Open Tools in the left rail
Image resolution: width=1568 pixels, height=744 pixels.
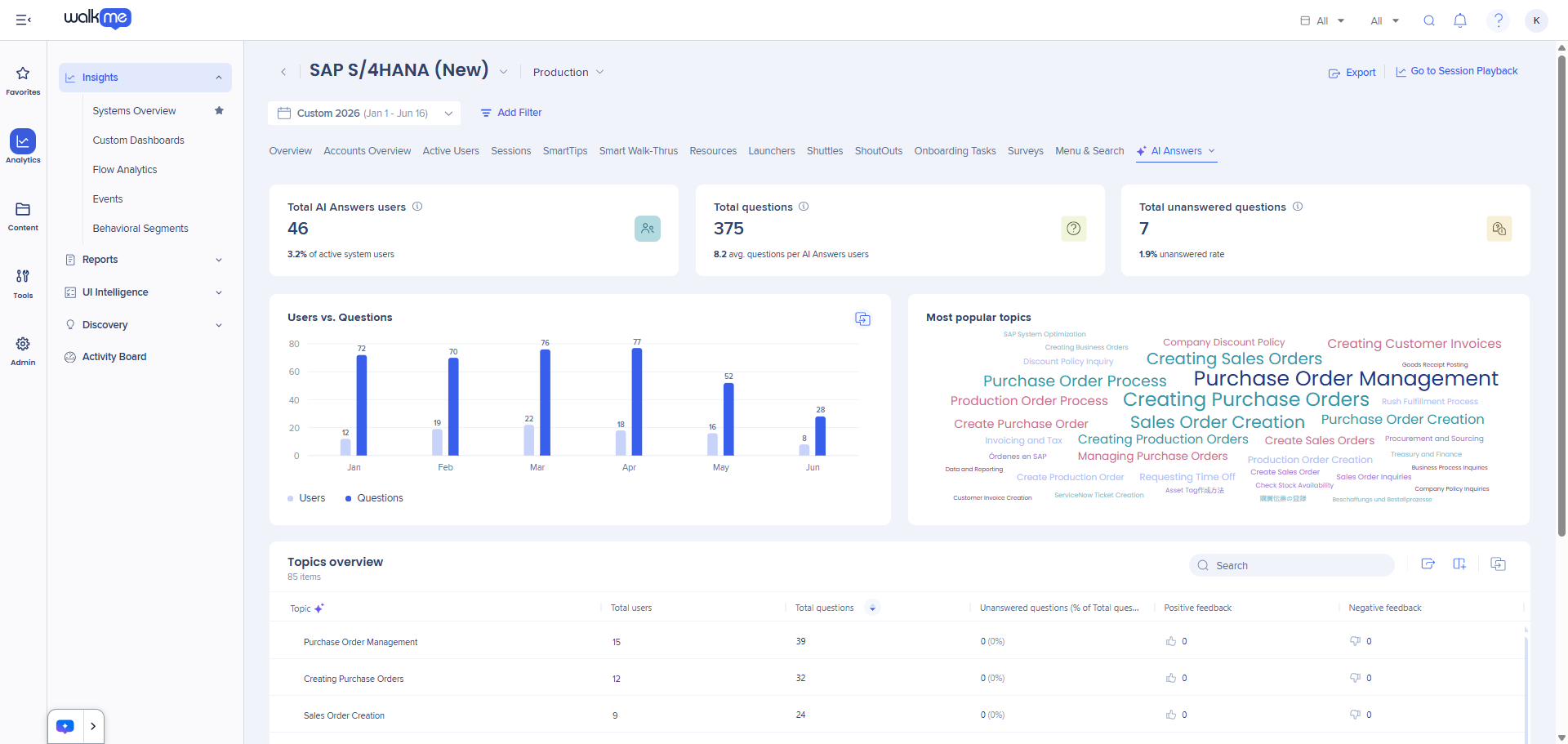pyautogui.click(x=23, y=283)
